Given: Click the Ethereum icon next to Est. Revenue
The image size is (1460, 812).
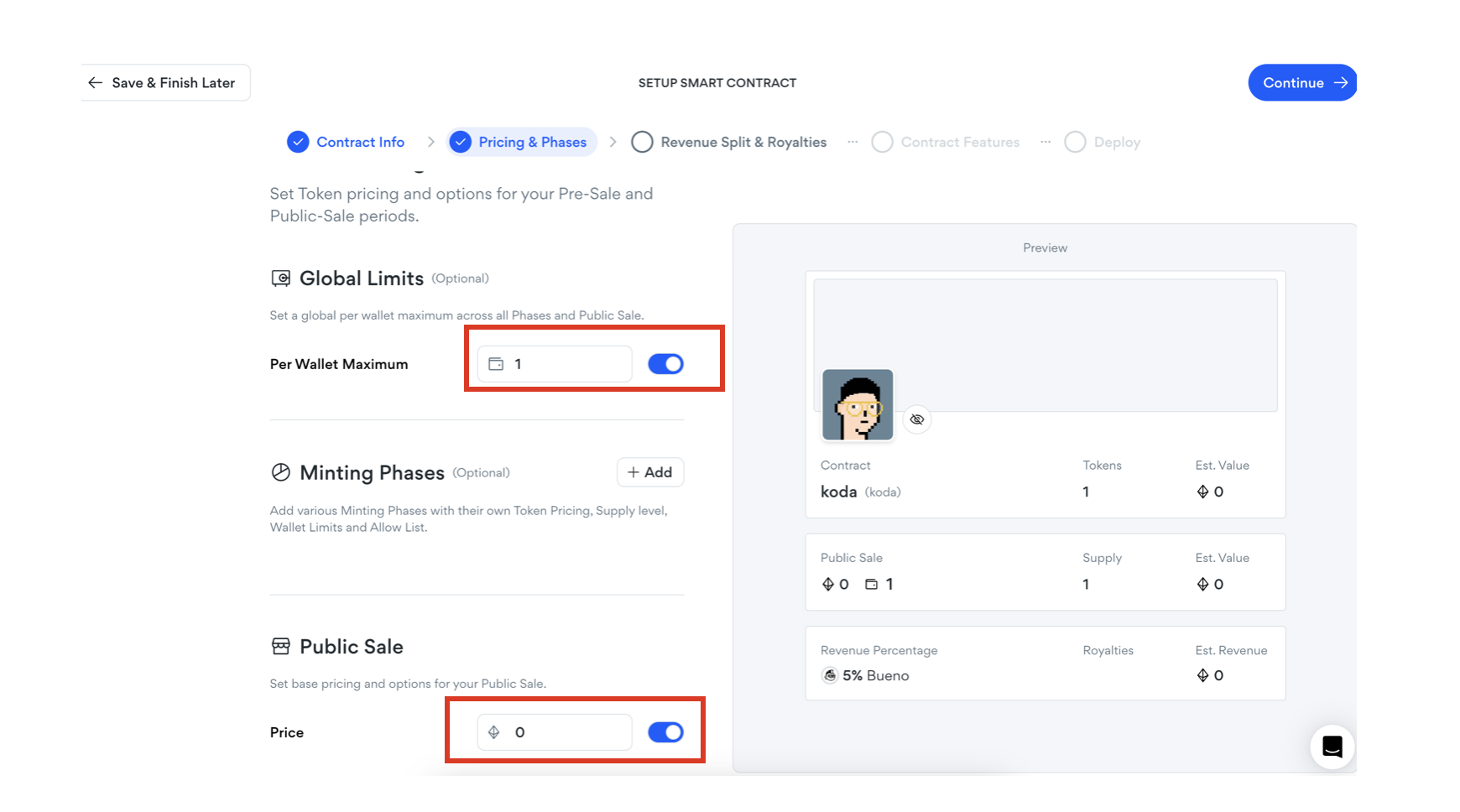Looking at the screenshot, I should (x=1202, y=675).
